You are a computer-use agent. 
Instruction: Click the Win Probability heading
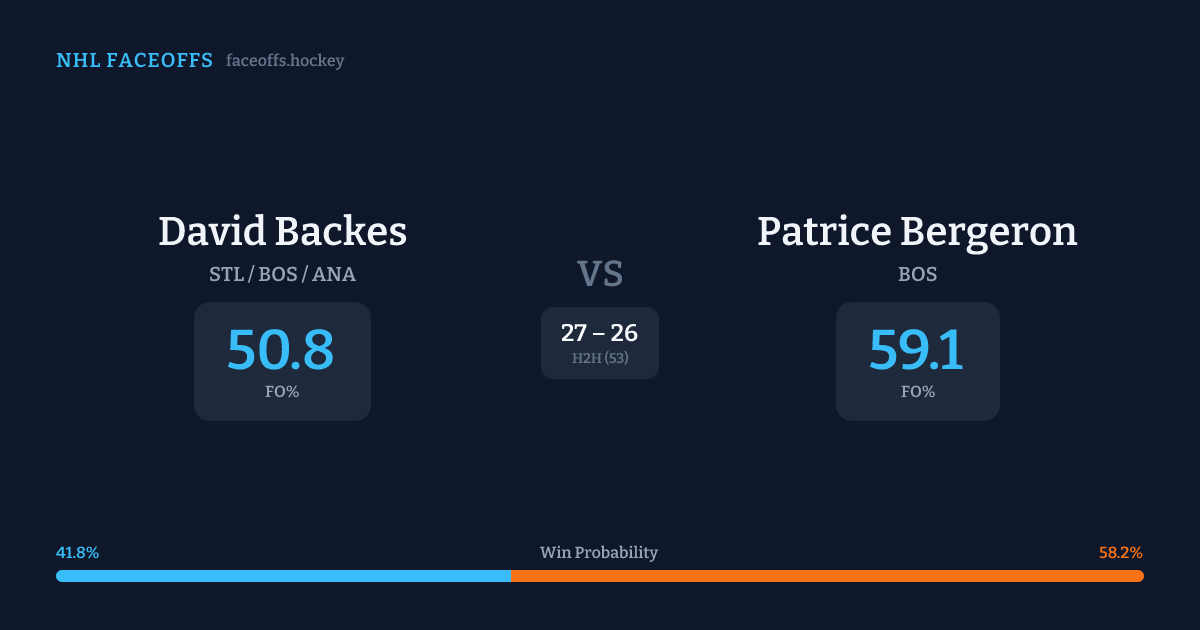tap(599, 553)
